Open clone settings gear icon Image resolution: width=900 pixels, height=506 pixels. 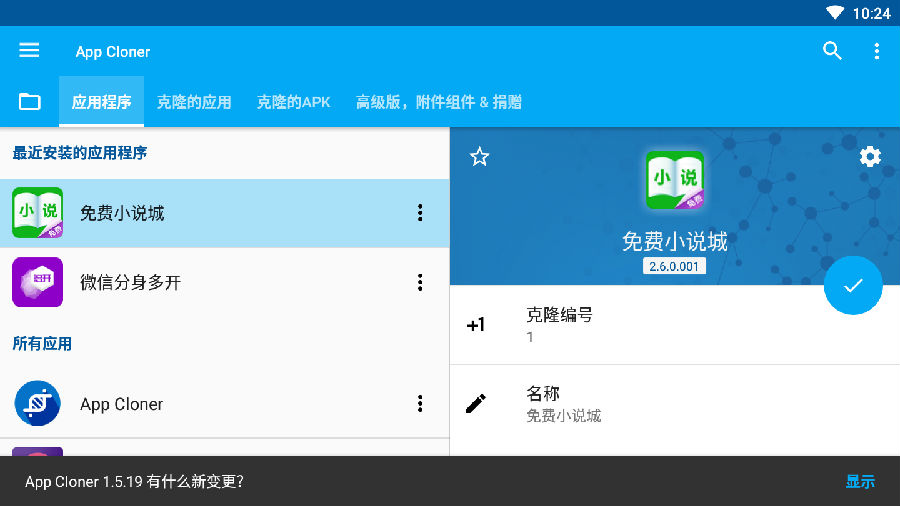pyautogui.click(x=870, y=156)
